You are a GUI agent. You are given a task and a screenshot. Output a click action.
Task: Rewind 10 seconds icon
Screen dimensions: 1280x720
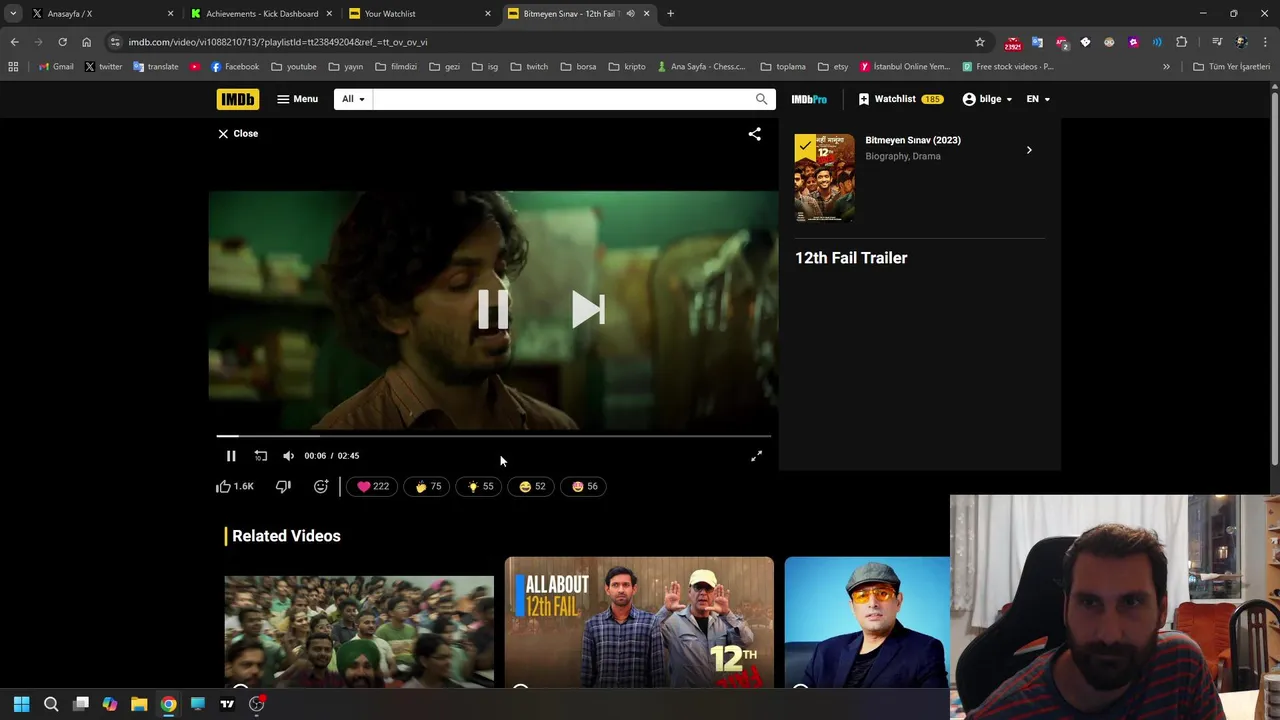coord(261,456)
